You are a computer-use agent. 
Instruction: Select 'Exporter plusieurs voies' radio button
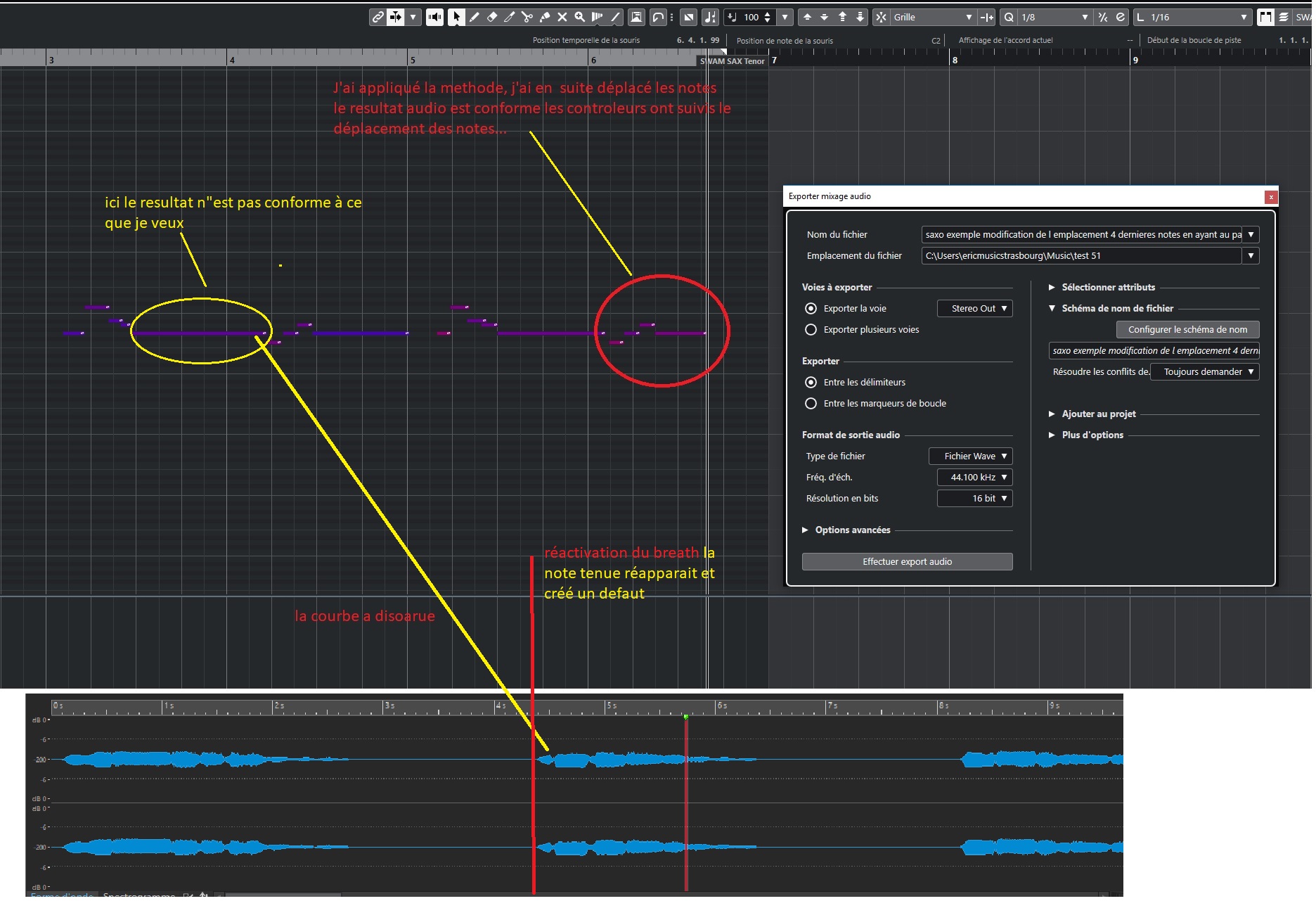coord(811,330)
